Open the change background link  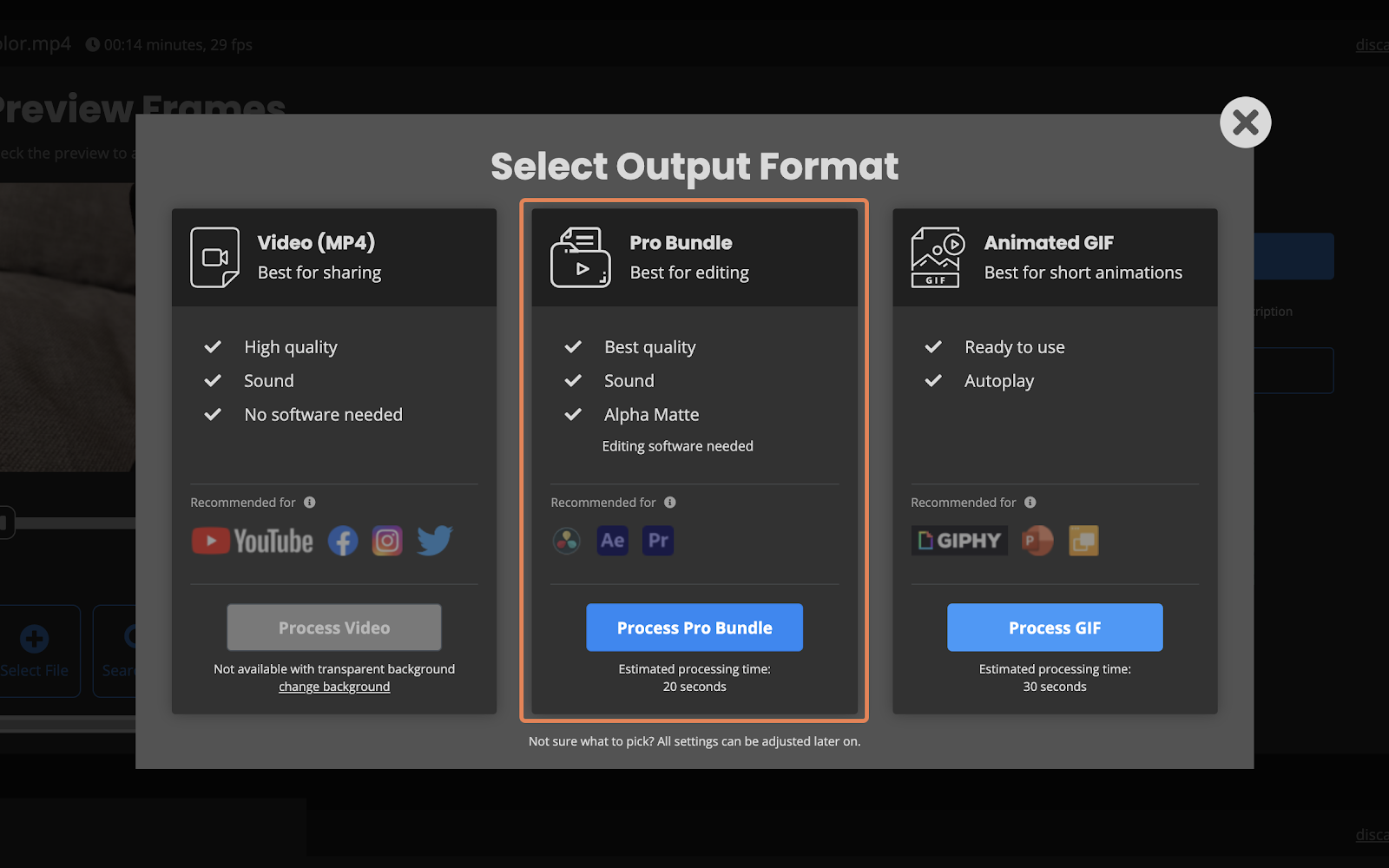[x=334, y=687]
